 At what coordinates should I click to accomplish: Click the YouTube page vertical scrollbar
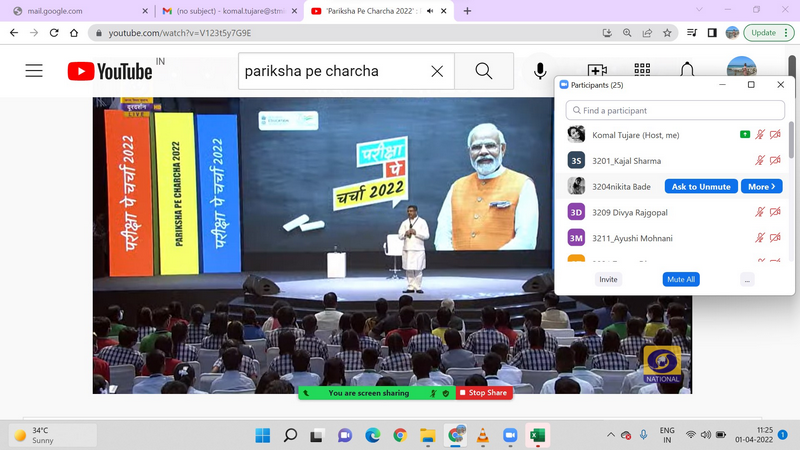click(x=792, y=66)
